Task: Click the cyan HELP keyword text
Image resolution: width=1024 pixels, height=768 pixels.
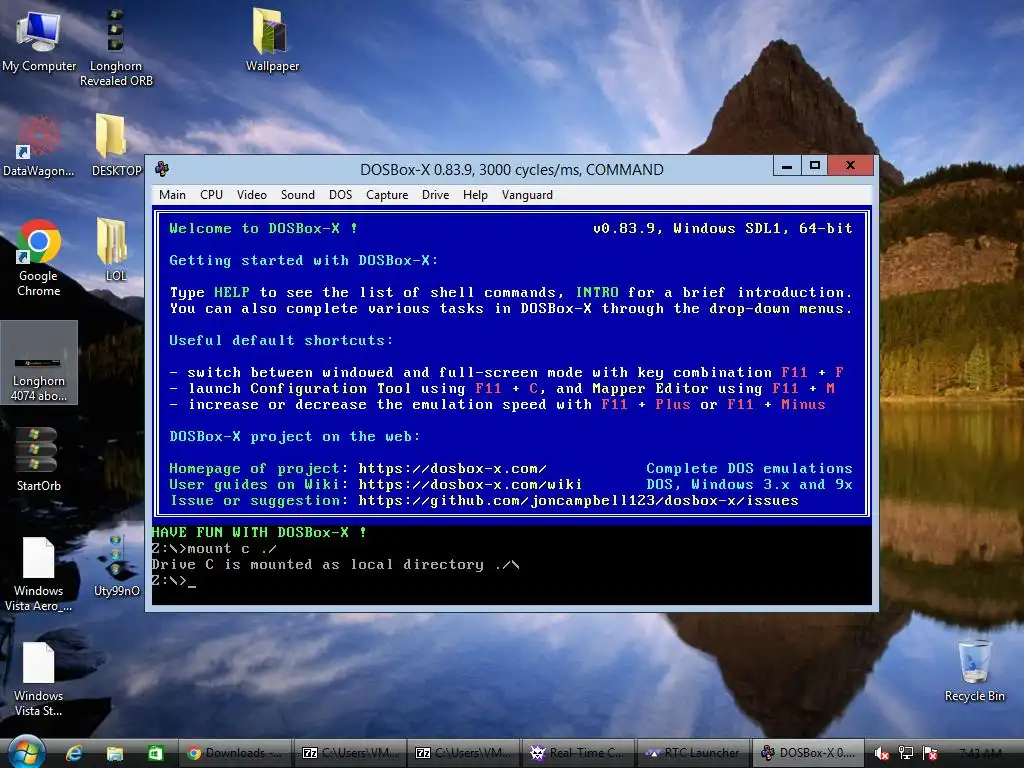Action: tap(232, 292)
